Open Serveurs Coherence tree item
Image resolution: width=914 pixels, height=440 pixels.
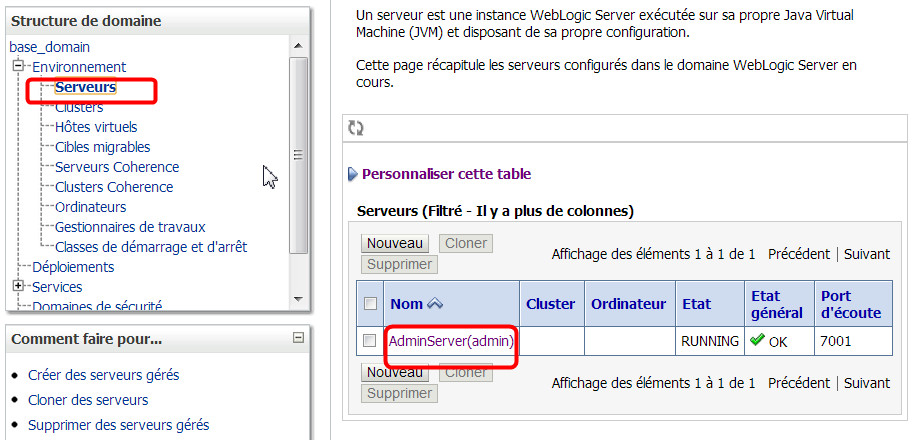click(x=117, y=167)
